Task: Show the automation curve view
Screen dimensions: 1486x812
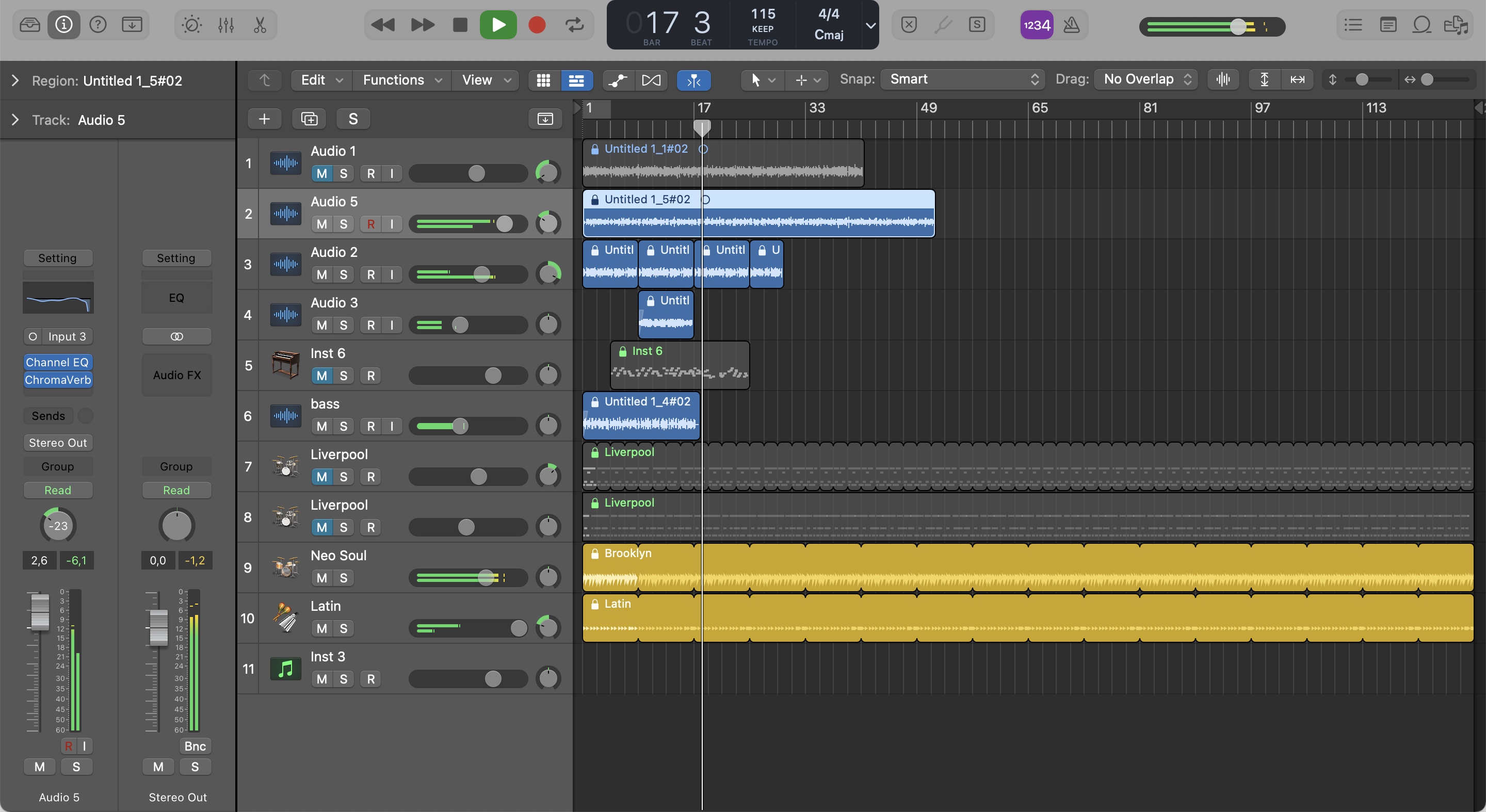Action: tap(618, 80)
